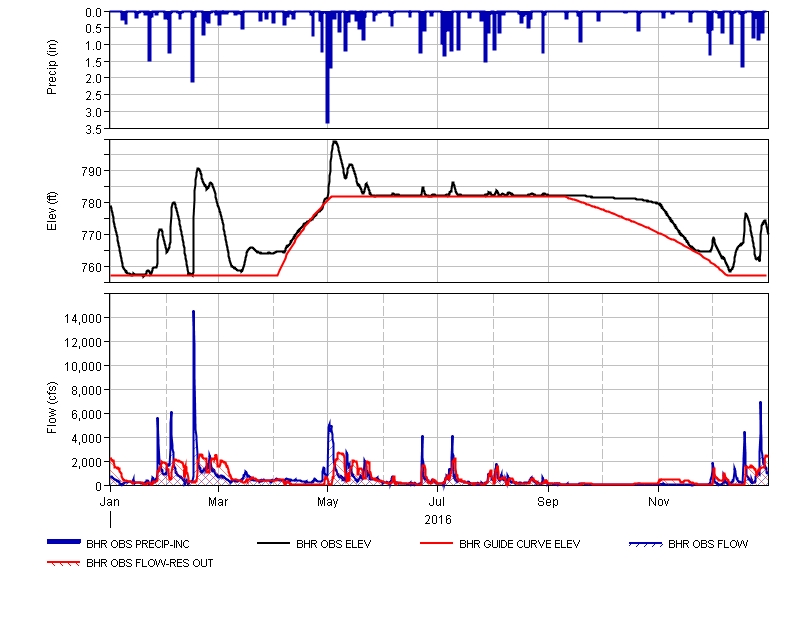Click the Sep label on time axis

click(548, 502)
